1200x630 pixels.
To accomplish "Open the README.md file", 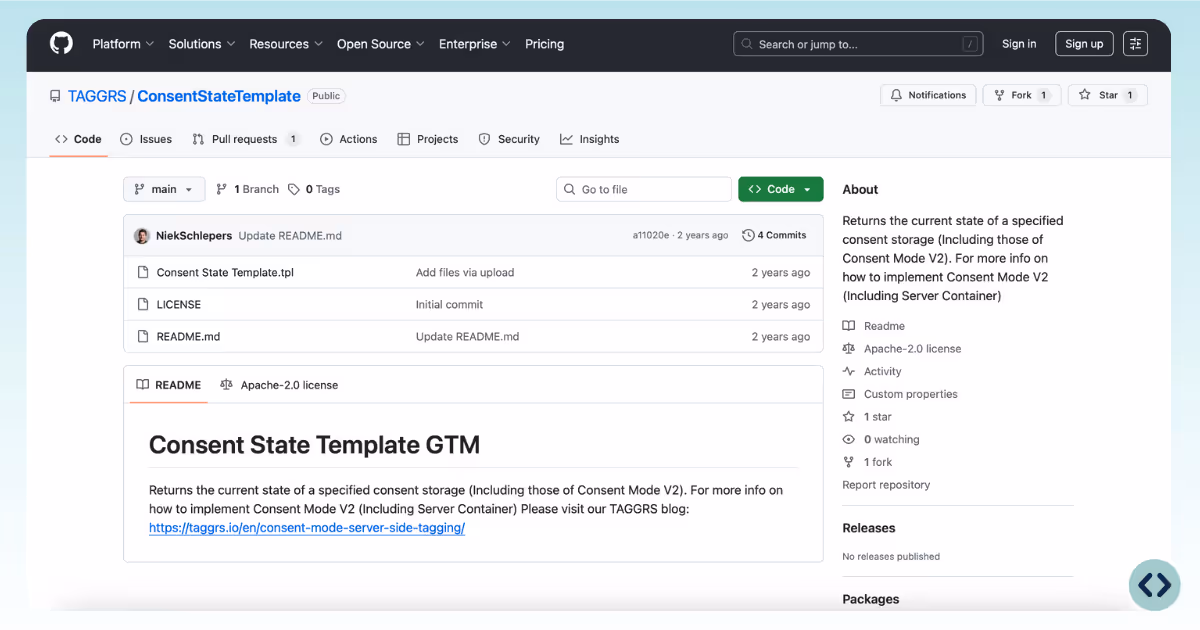I will (x=188, y=336).
